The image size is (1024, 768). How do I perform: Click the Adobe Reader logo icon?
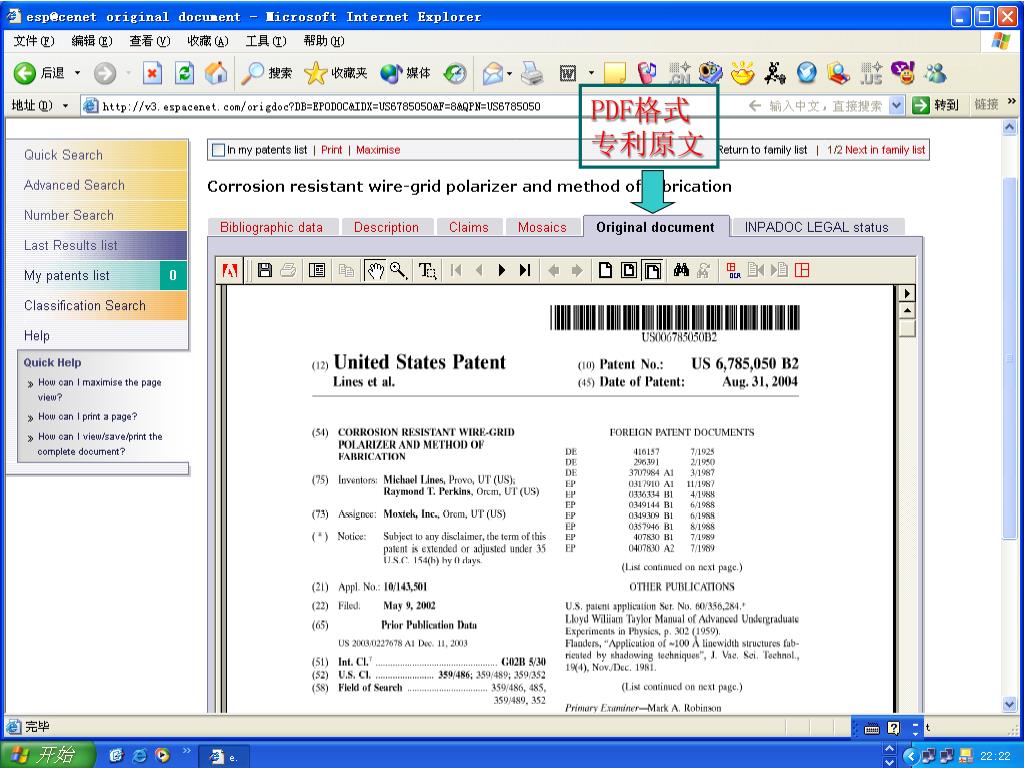click(x=230, y=270)
